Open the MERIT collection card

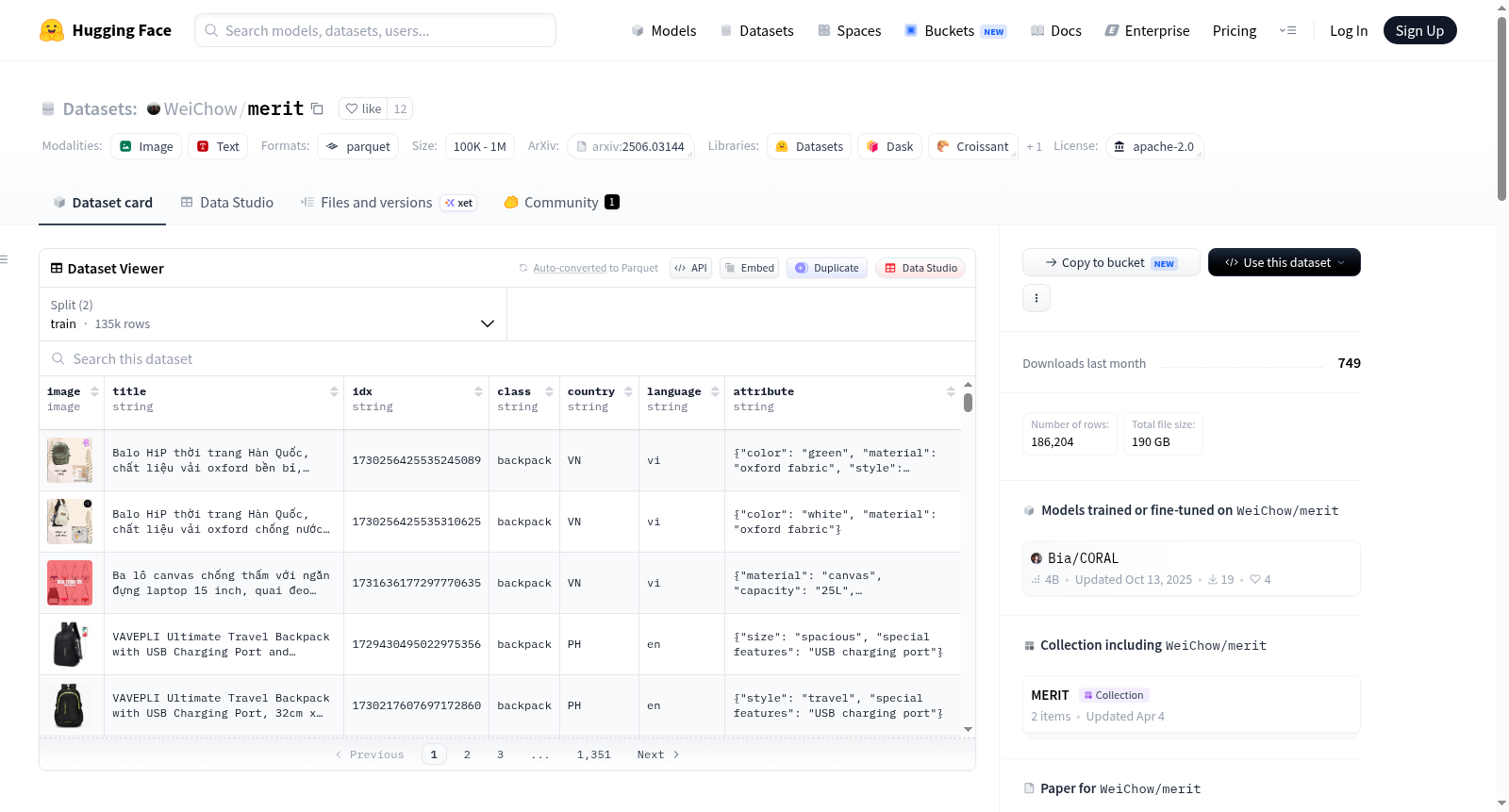pos(1191,704)
